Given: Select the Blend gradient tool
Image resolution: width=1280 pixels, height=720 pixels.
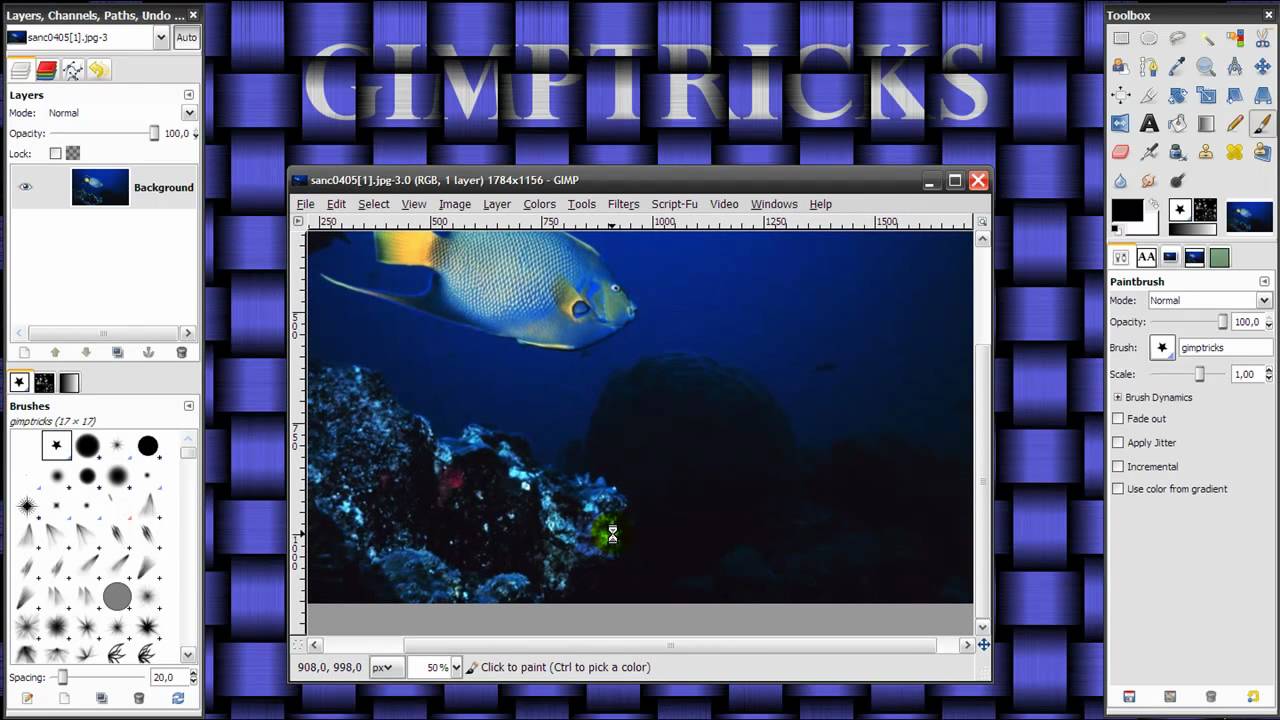Looking at the screenshot, I should (x=1206, y=124).
